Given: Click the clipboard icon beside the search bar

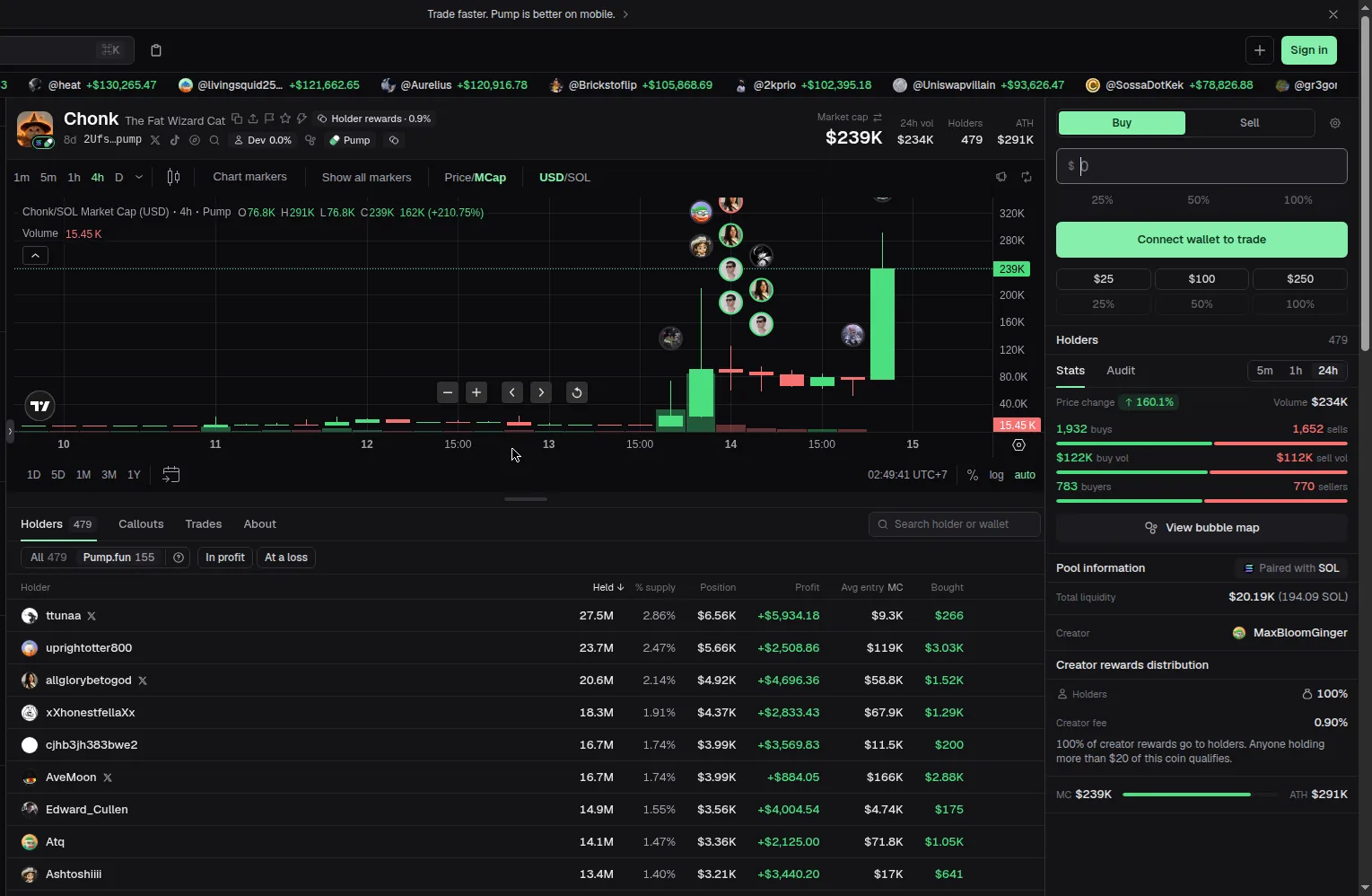Looking at the screenshot, I should pyautogui.click(x=156, y=50).
